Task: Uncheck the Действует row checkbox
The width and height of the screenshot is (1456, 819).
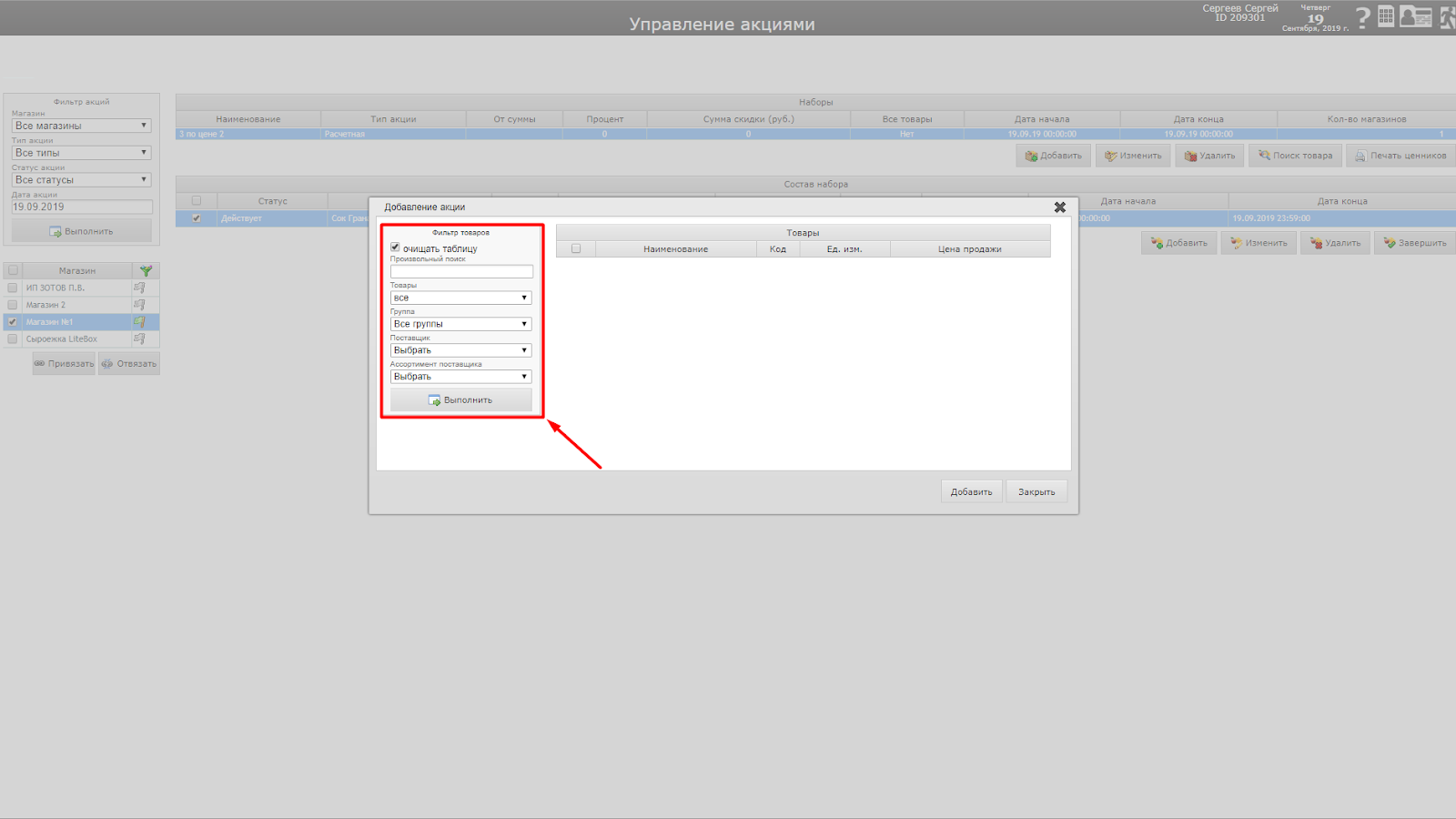Action: (x=197, y=218)
